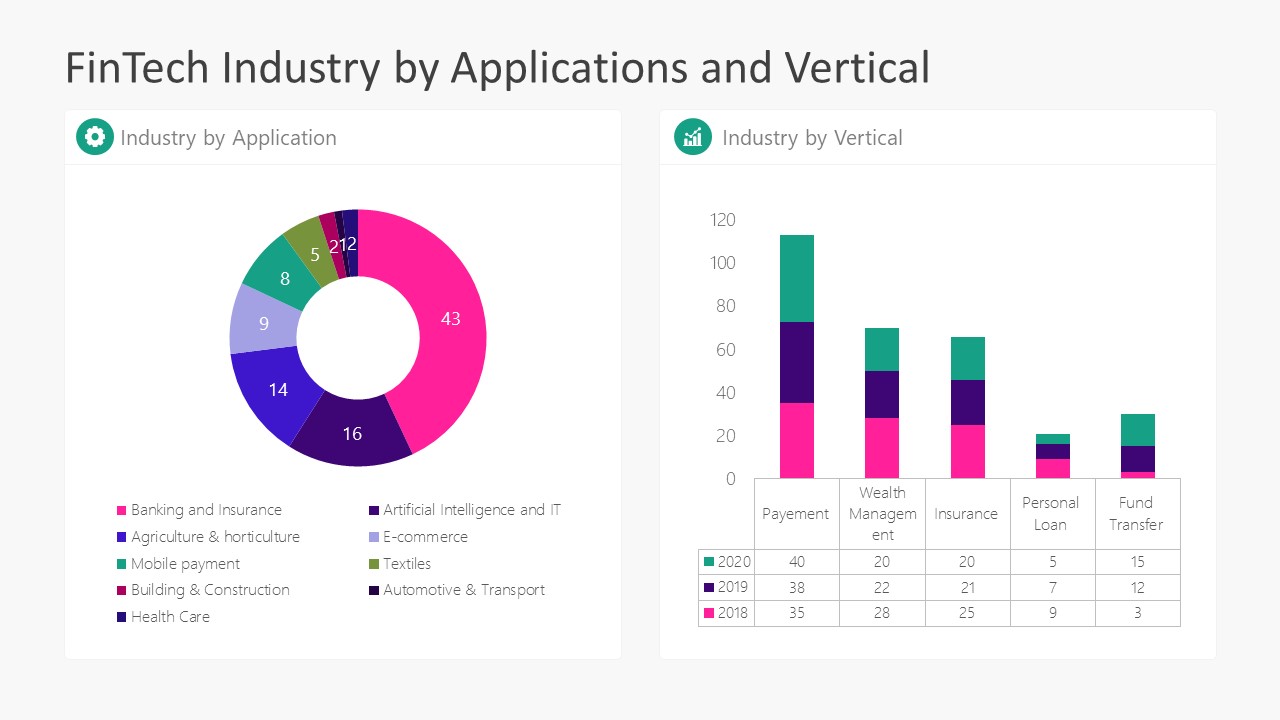Click the gear icon beside Industry by Application
The image size is (1280, 720).
pos(94,137)
